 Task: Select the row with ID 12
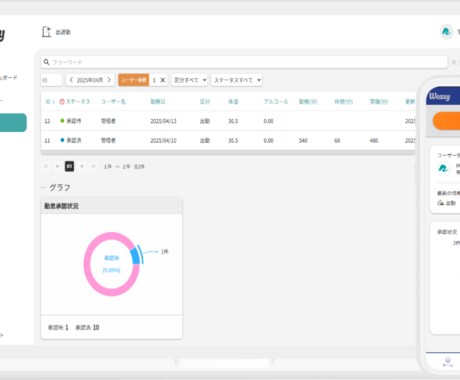(228, 121)
